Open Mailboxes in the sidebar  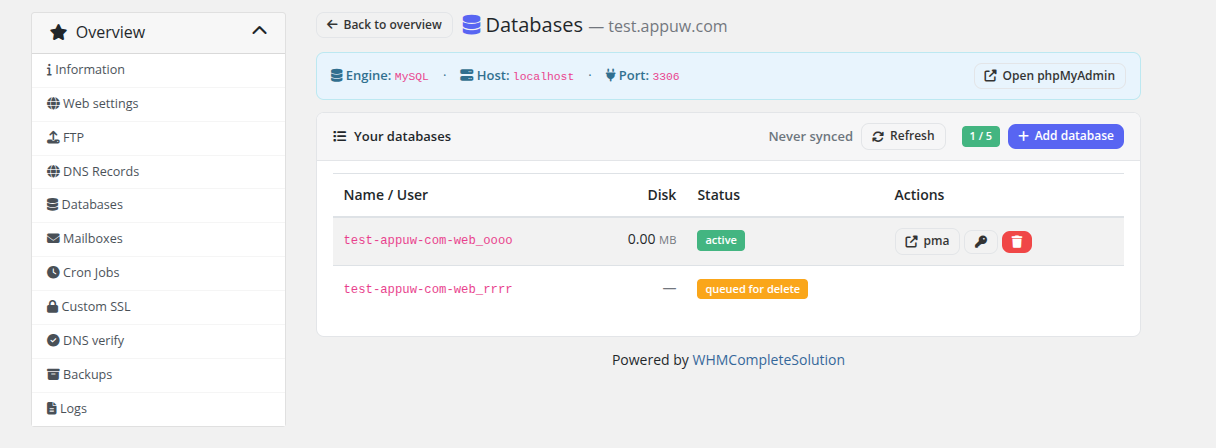tap(158, 239)
